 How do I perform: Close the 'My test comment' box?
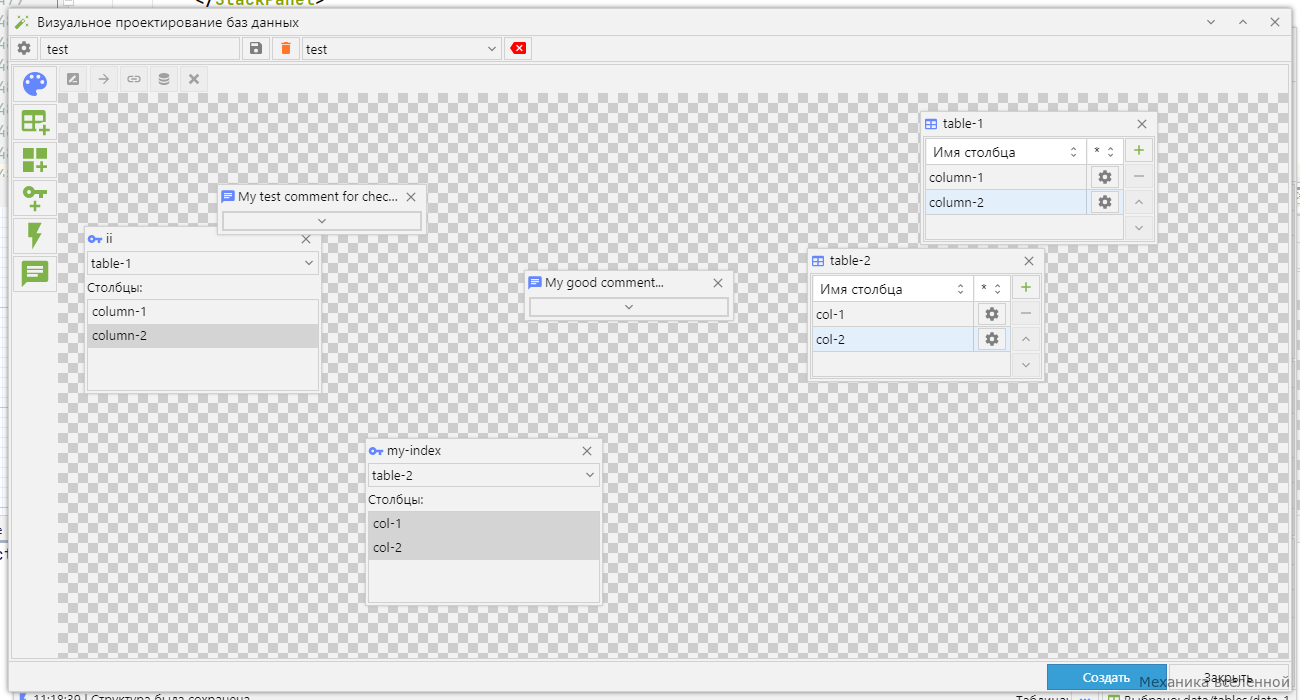pyautogui.click(x=411, y=197)
